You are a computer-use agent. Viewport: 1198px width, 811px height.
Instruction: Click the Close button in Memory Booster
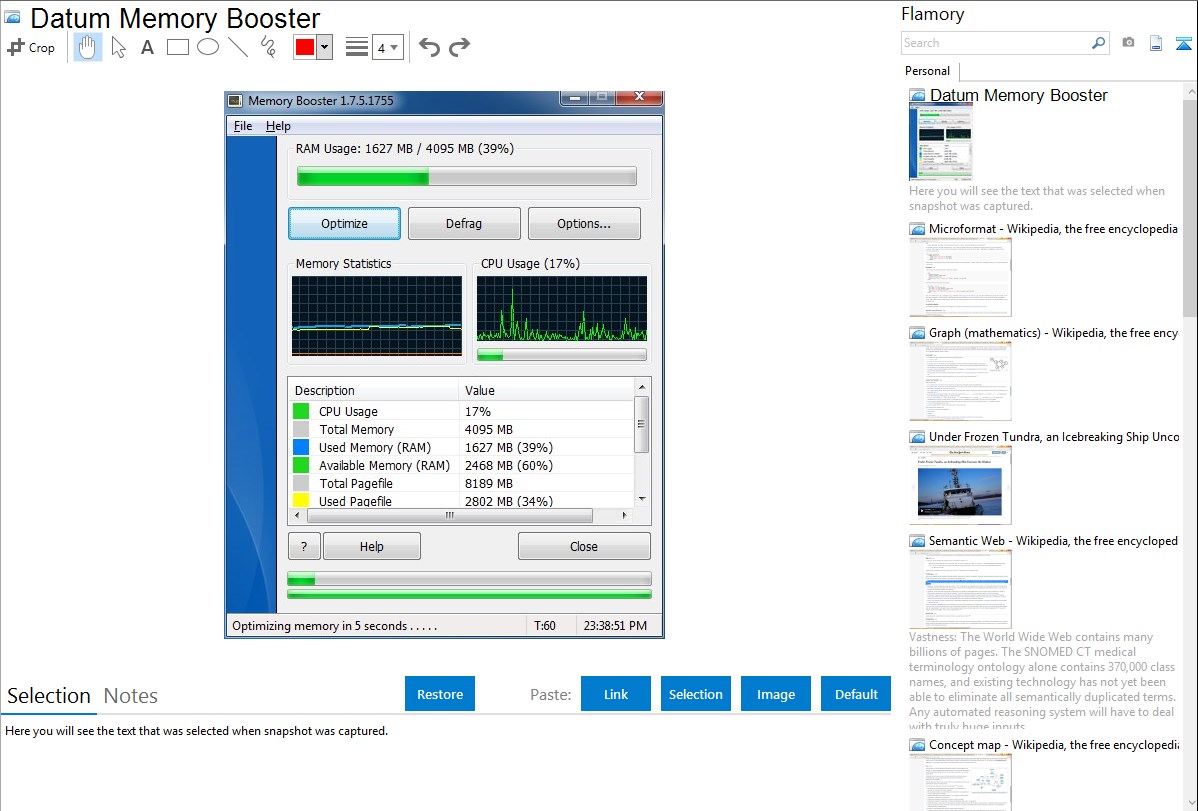584,546
